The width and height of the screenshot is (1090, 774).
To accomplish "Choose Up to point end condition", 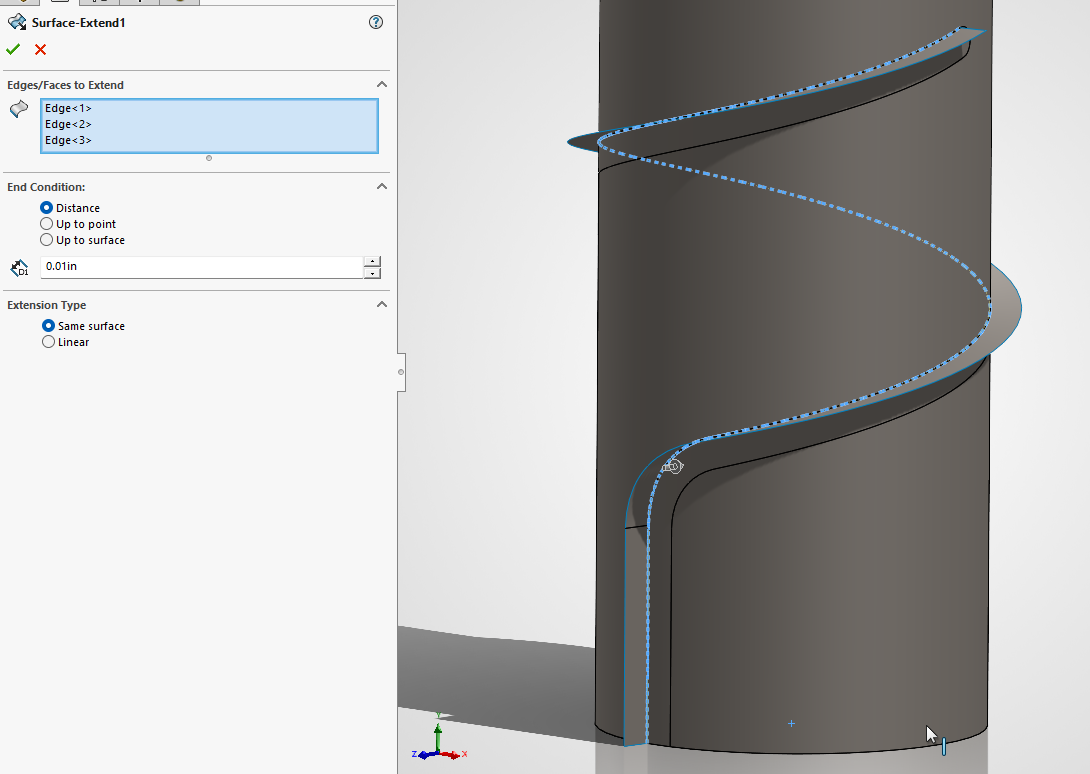I will point(47,224).
